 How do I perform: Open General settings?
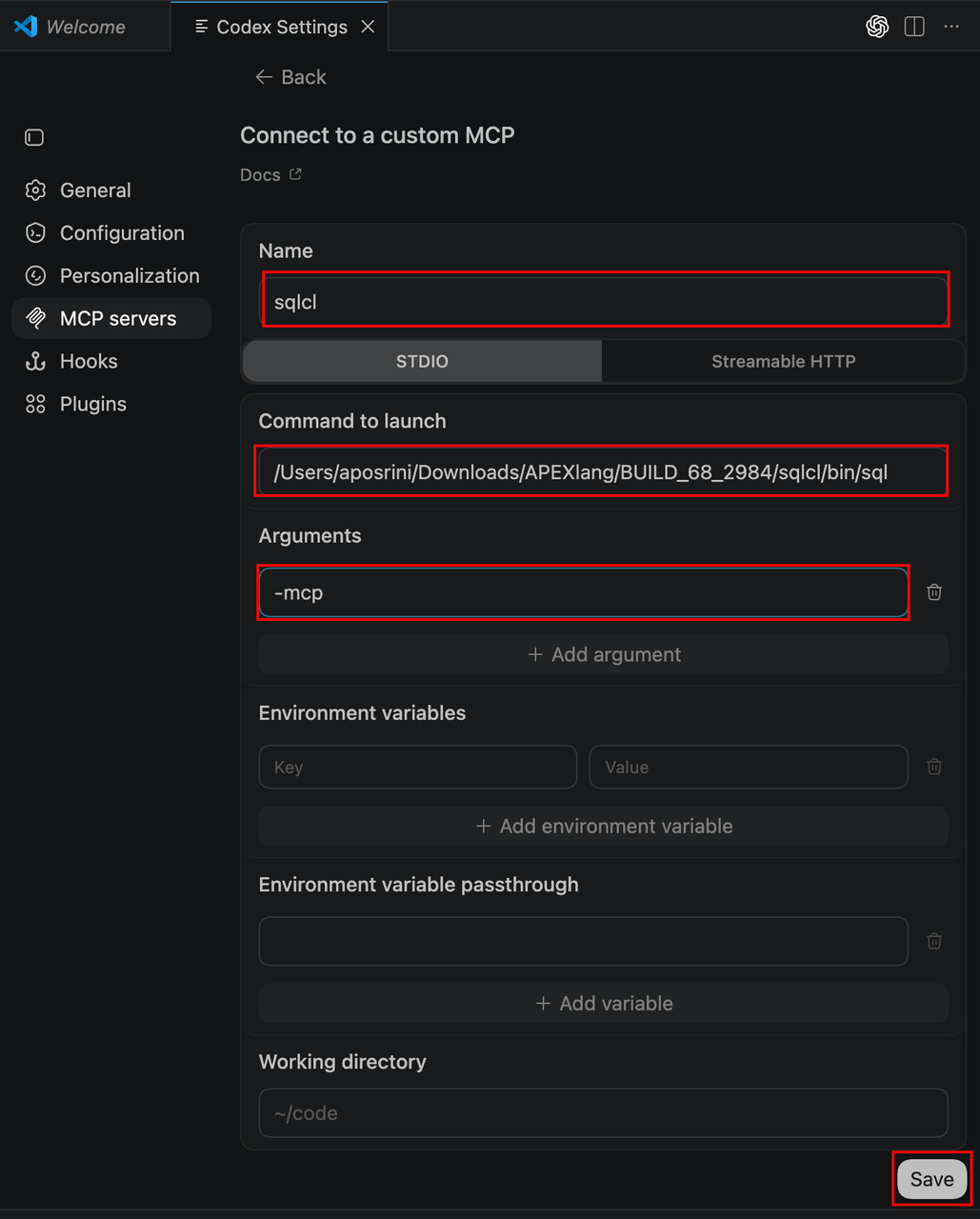click(111, 190)
